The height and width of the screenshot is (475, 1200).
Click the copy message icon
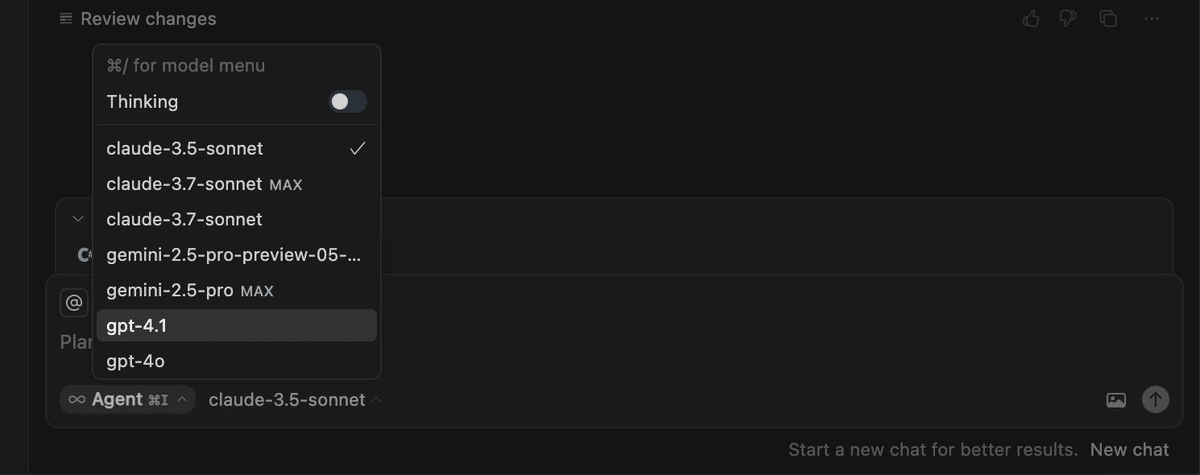1108,19
